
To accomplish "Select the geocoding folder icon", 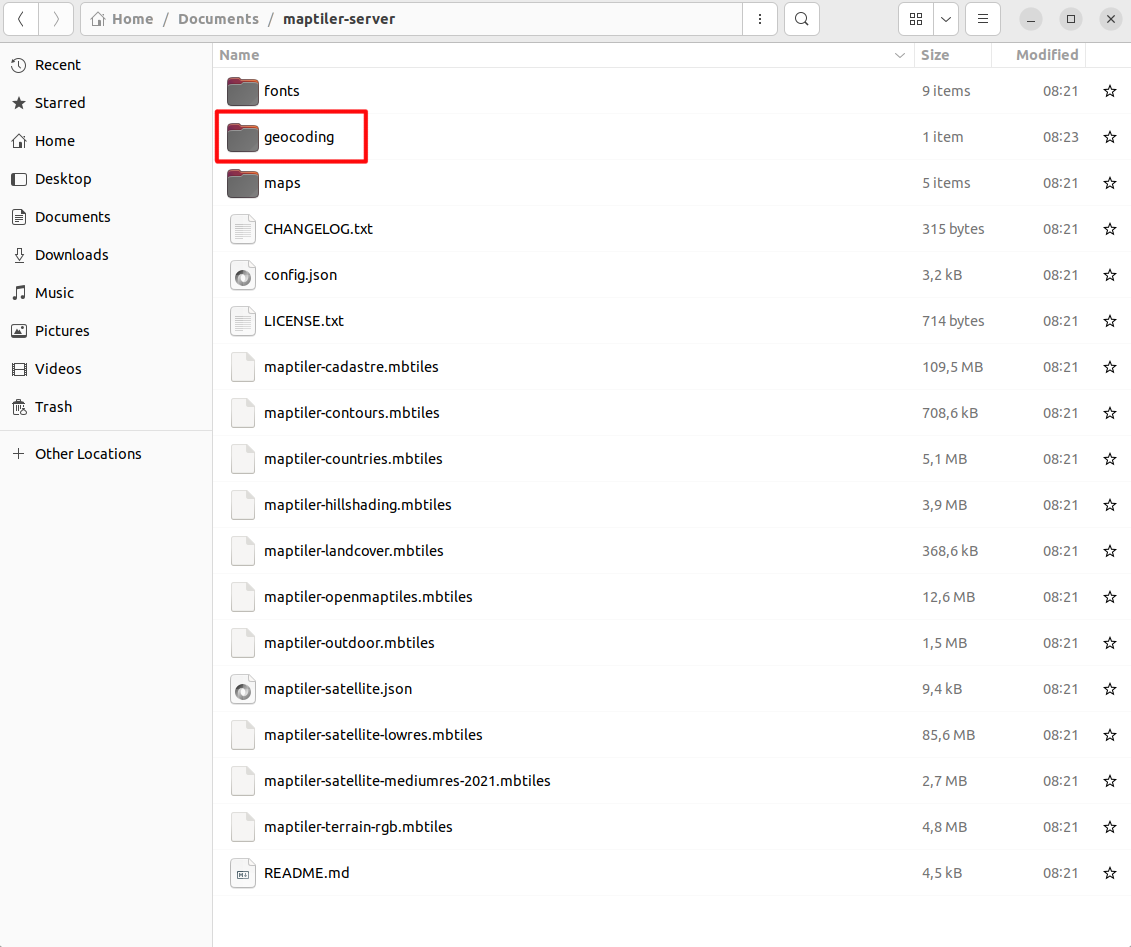I will tap(242, 137).
